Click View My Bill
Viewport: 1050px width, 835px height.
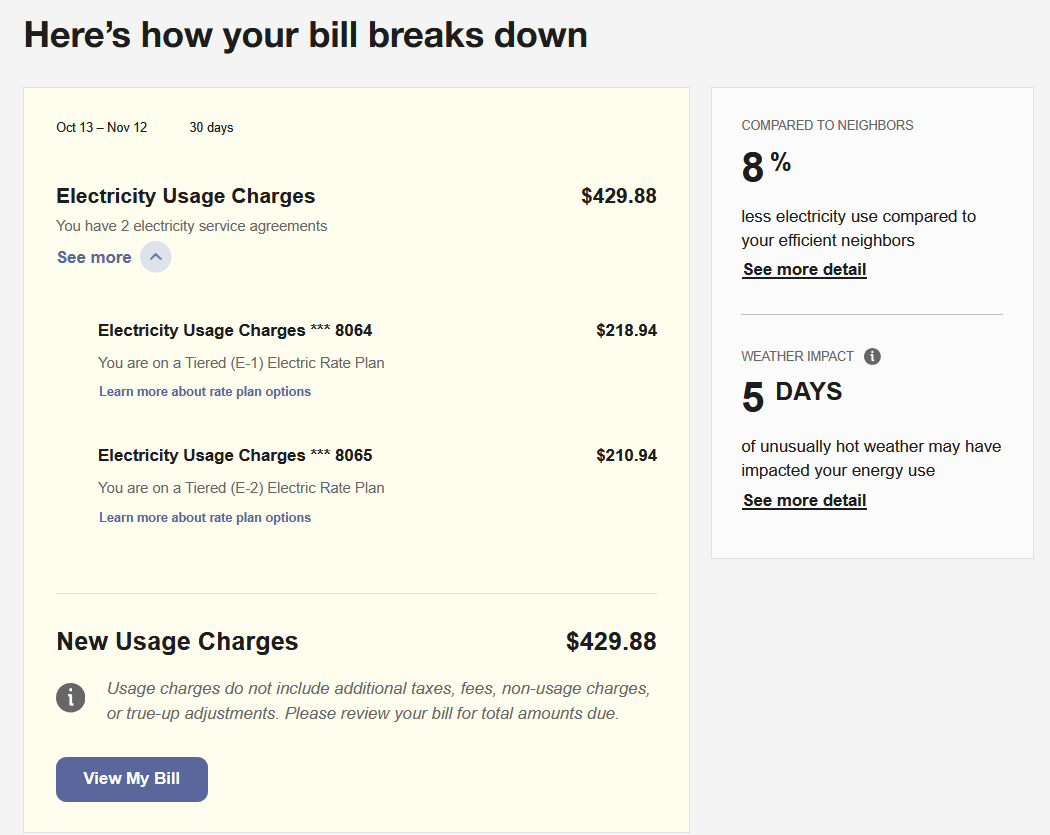click(x=131, y=779)
